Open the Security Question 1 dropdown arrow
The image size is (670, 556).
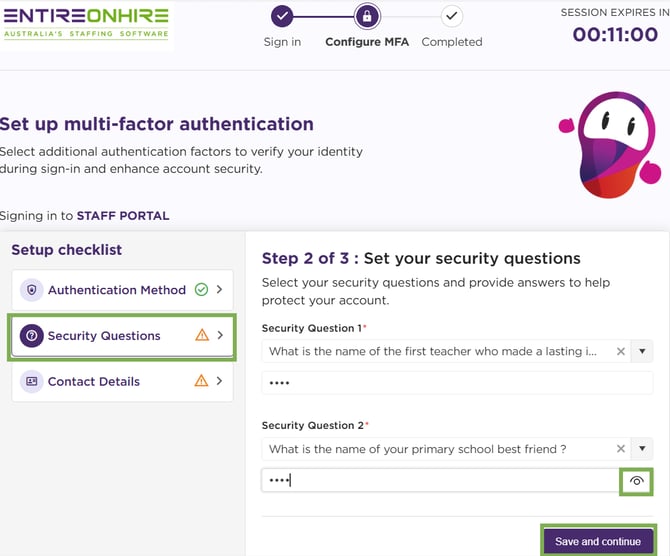(x=641, y=352)
